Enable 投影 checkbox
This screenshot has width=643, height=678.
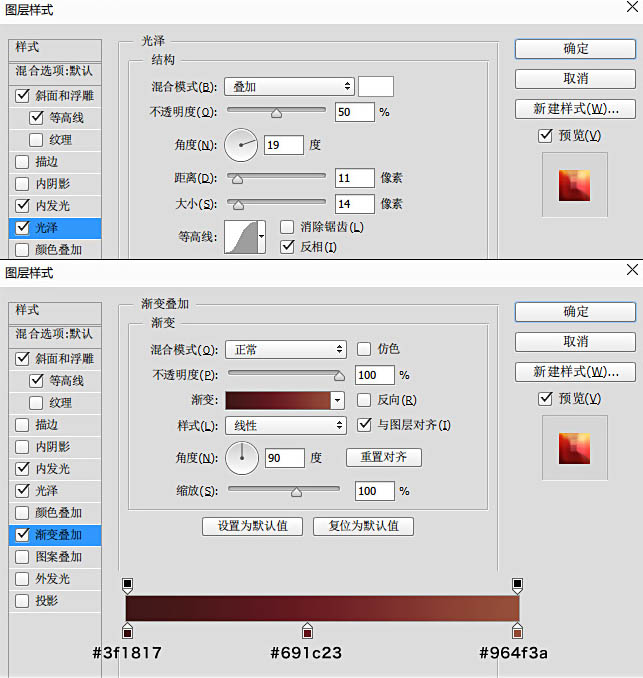22,601
